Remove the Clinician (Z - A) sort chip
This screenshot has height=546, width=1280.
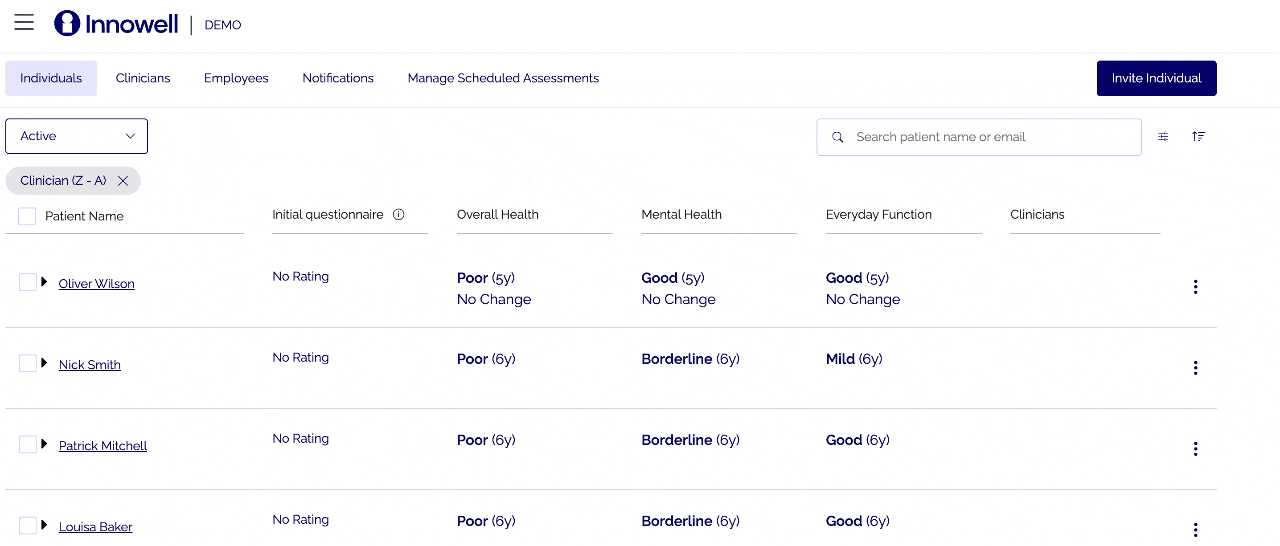(x=123, y=181)
